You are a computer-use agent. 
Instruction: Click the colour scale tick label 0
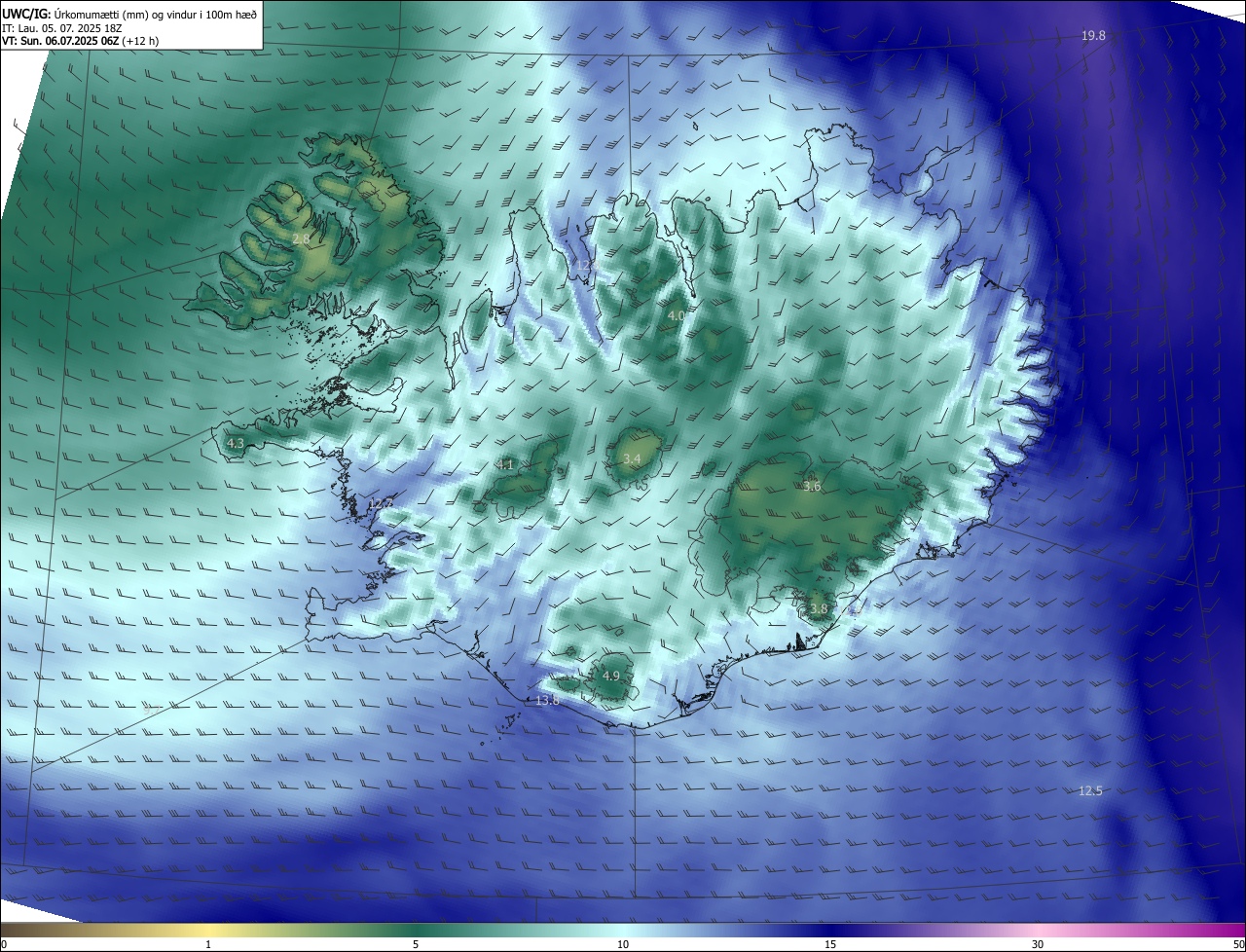click(4, 944)
